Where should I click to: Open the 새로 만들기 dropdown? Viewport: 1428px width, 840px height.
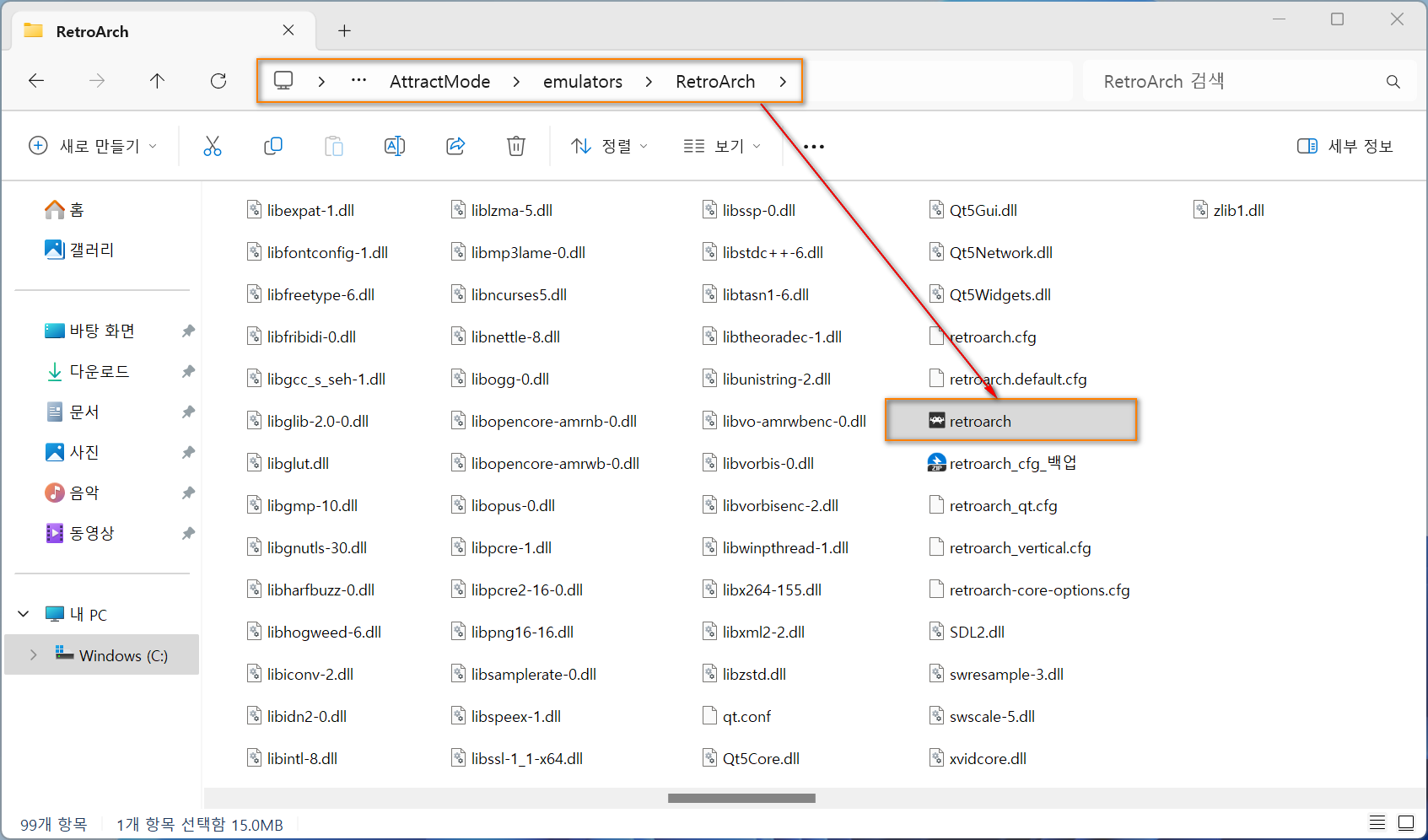point(94,146)
